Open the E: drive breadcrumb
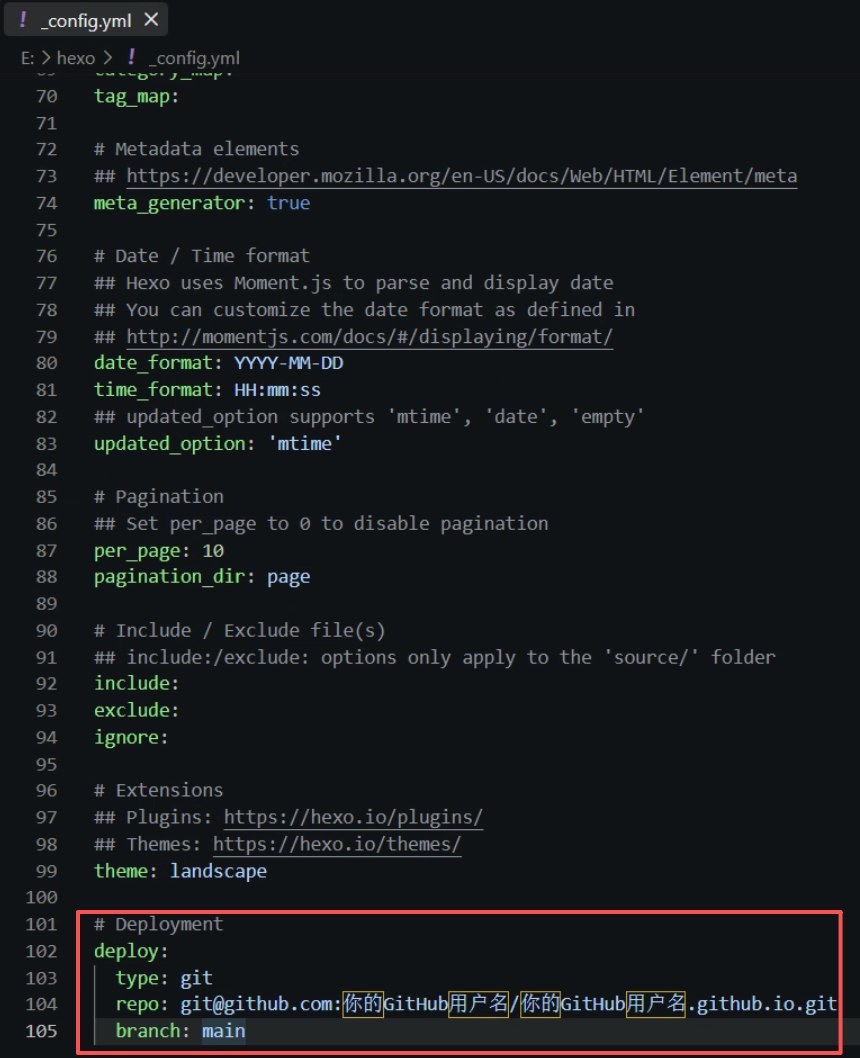The width and height of the screenshot is (860, 1058). [x=27, y=58]
